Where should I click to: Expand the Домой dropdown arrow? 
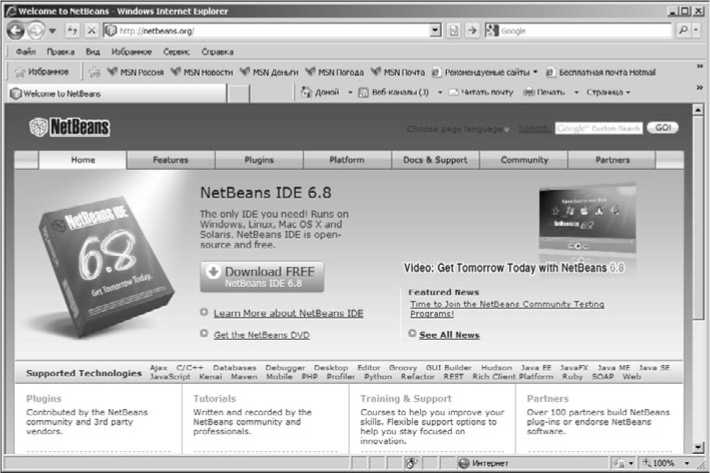click(x=350, y=92)
